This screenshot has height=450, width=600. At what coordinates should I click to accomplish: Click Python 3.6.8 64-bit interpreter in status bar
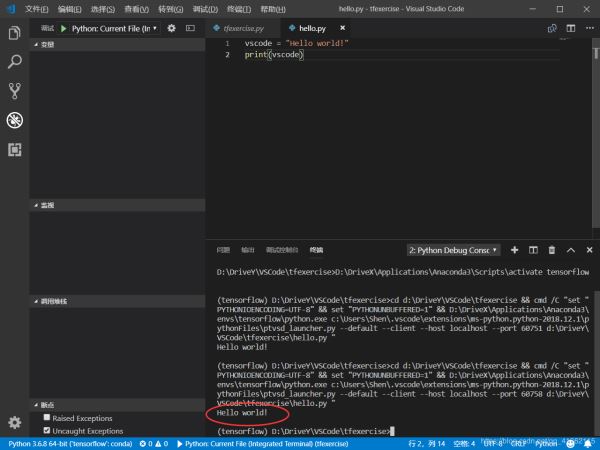coord(70,443)
